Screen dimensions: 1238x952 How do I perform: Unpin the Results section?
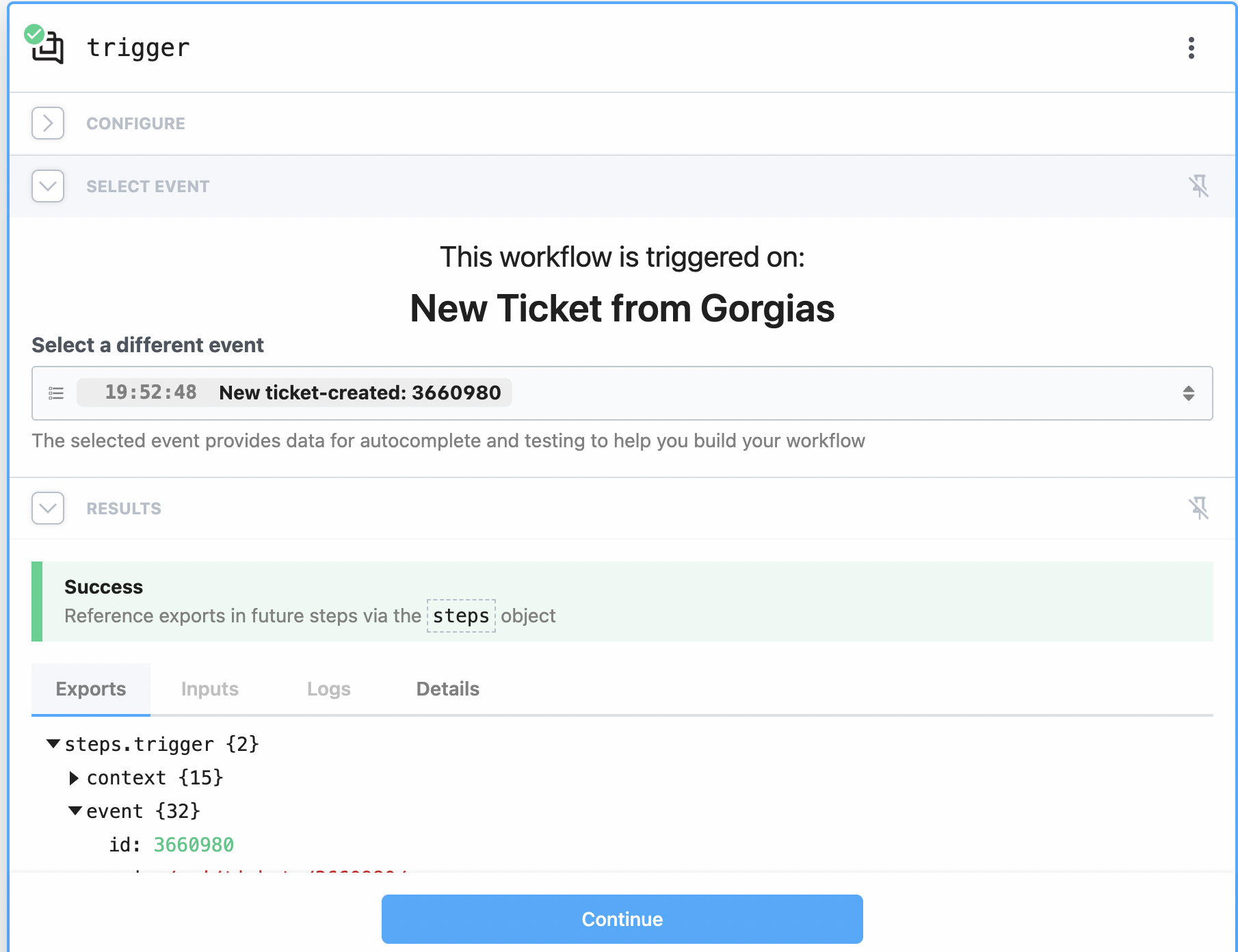tap(1200, 508)
